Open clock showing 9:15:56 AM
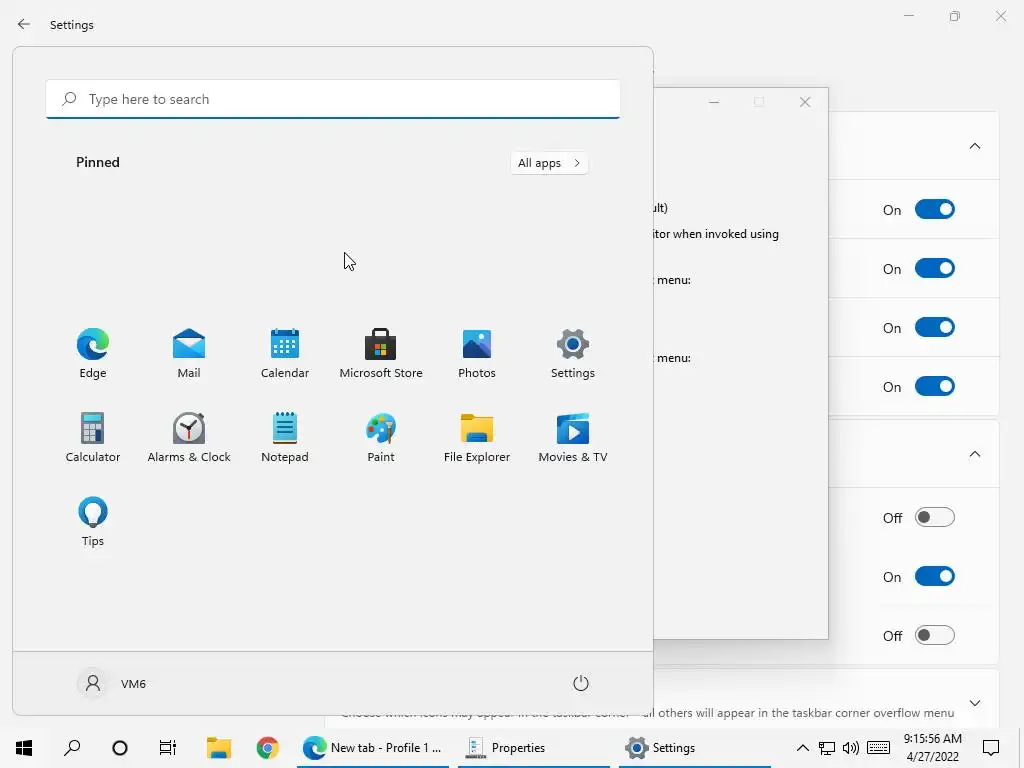The image size is (1024, 768). point(933,748)
